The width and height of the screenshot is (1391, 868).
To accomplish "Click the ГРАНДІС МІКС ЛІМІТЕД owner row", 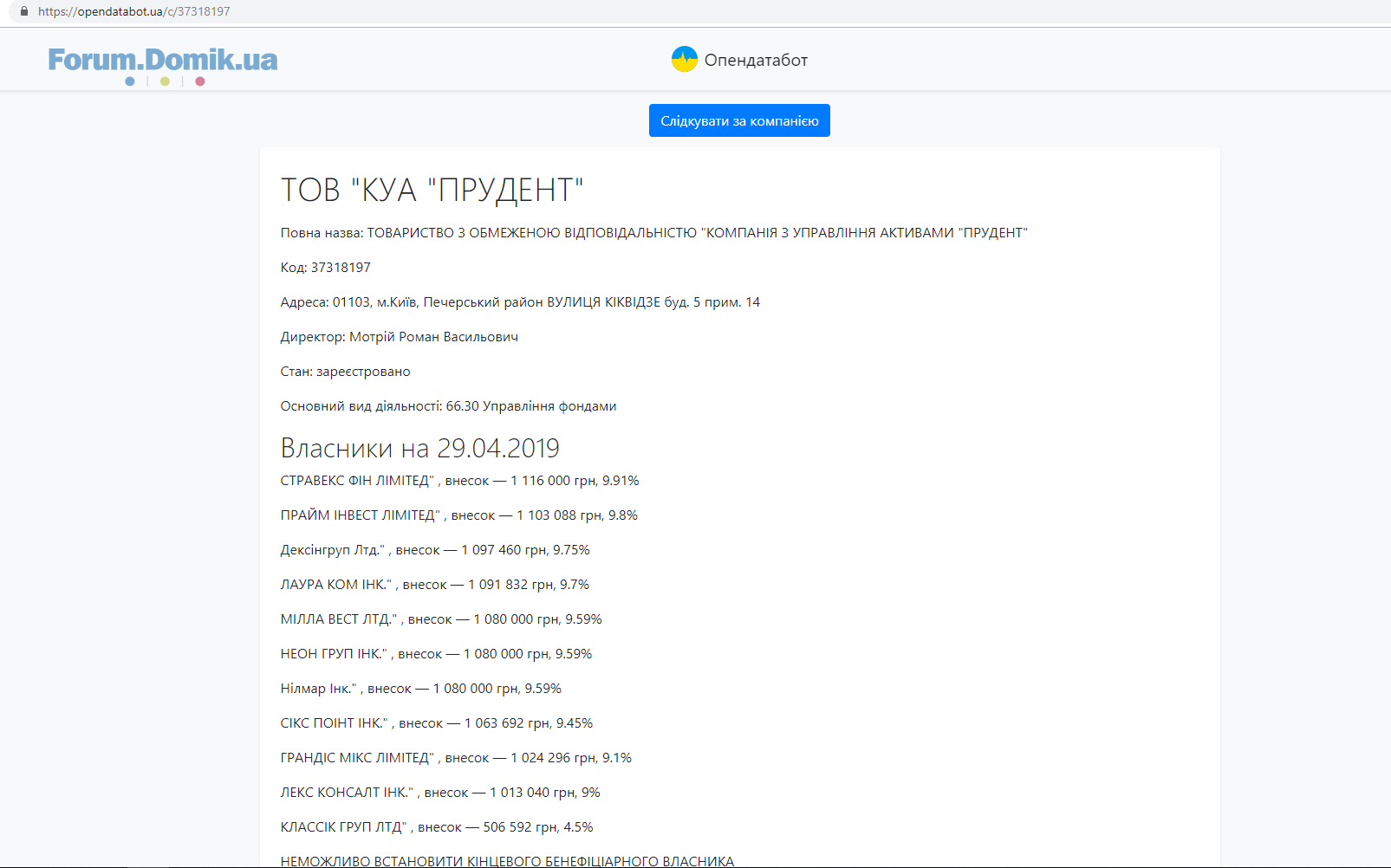I will pos(457,758).
